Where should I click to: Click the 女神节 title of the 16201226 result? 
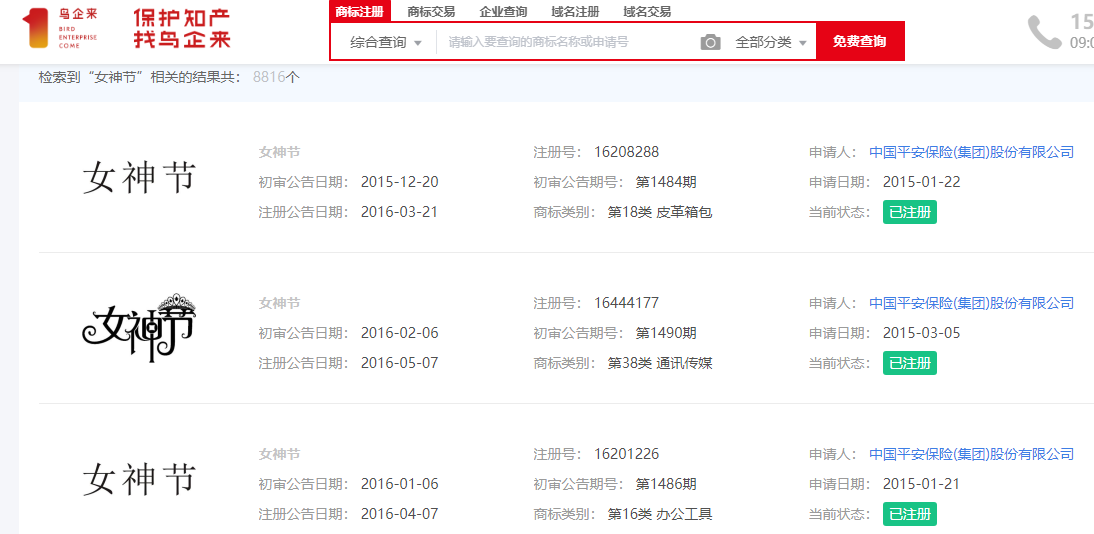pos(279,454)
